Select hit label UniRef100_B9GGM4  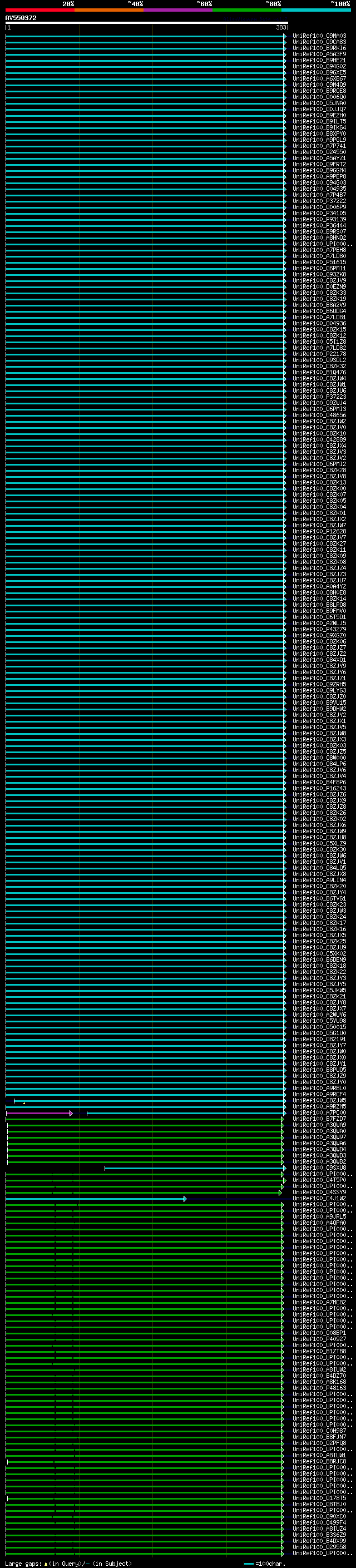click(319, 170)
